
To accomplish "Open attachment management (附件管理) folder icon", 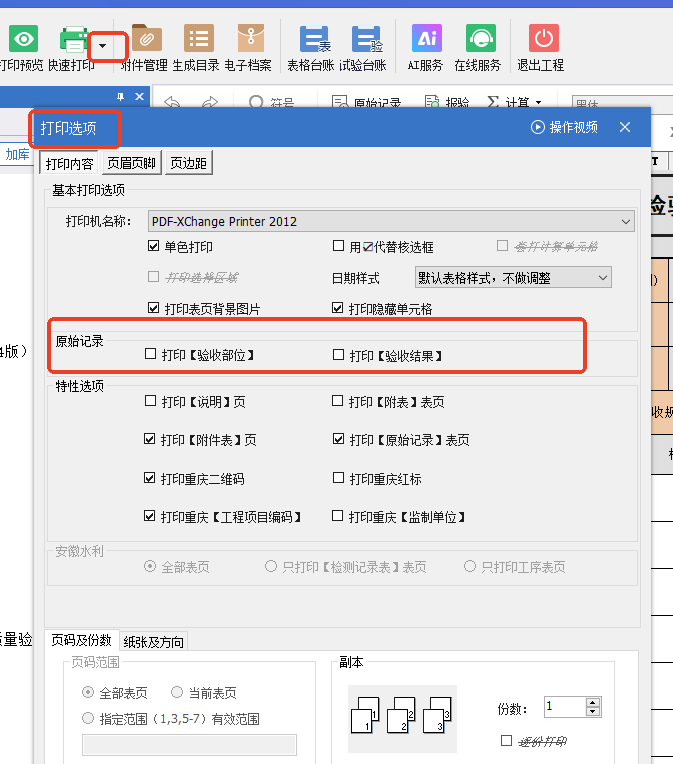I will click(146, 38).
